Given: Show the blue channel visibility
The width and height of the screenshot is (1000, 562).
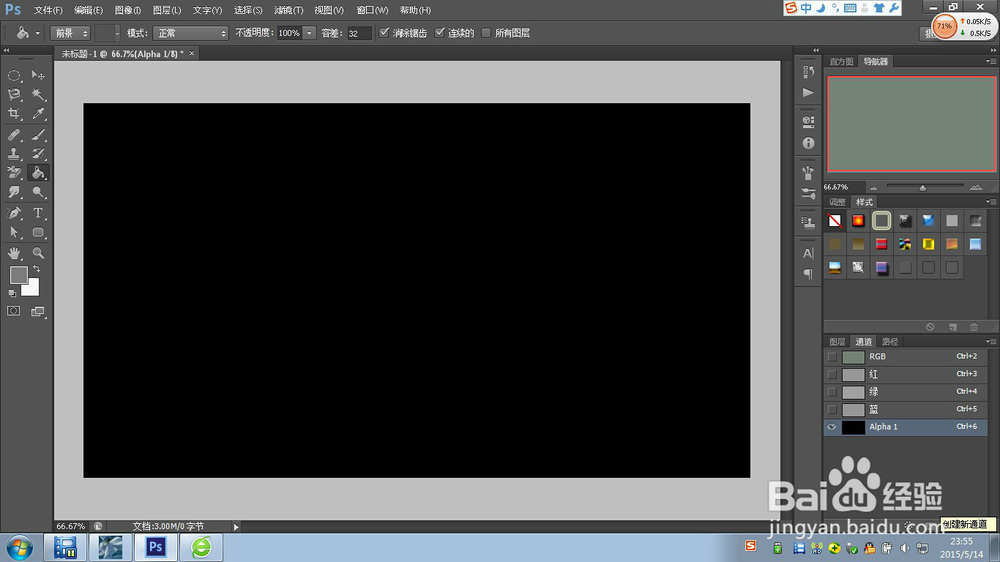Looking at the screenshot, I should pos(832,410).
